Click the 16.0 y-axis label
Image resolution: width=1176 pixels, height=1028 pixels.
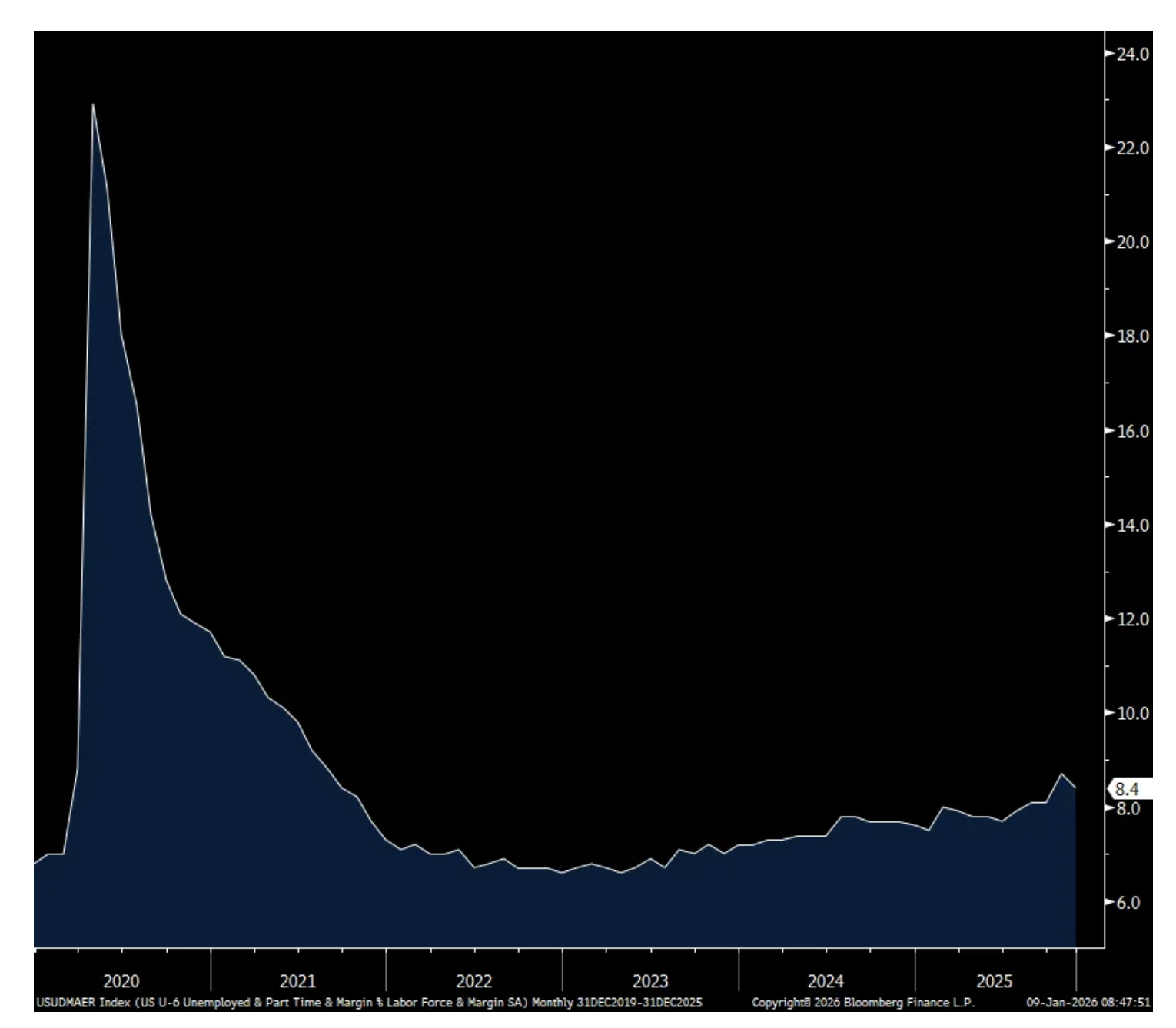[1132, 431]
